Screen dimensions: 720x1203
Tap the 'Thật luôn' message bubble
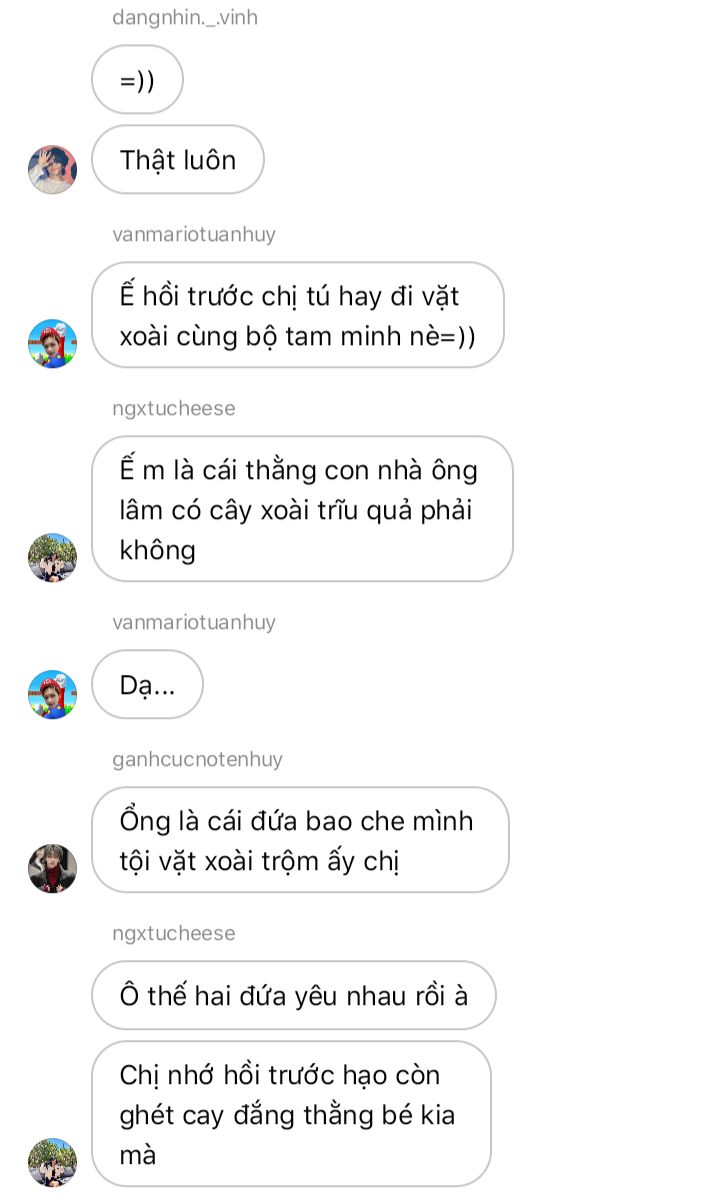coord(178,159)
